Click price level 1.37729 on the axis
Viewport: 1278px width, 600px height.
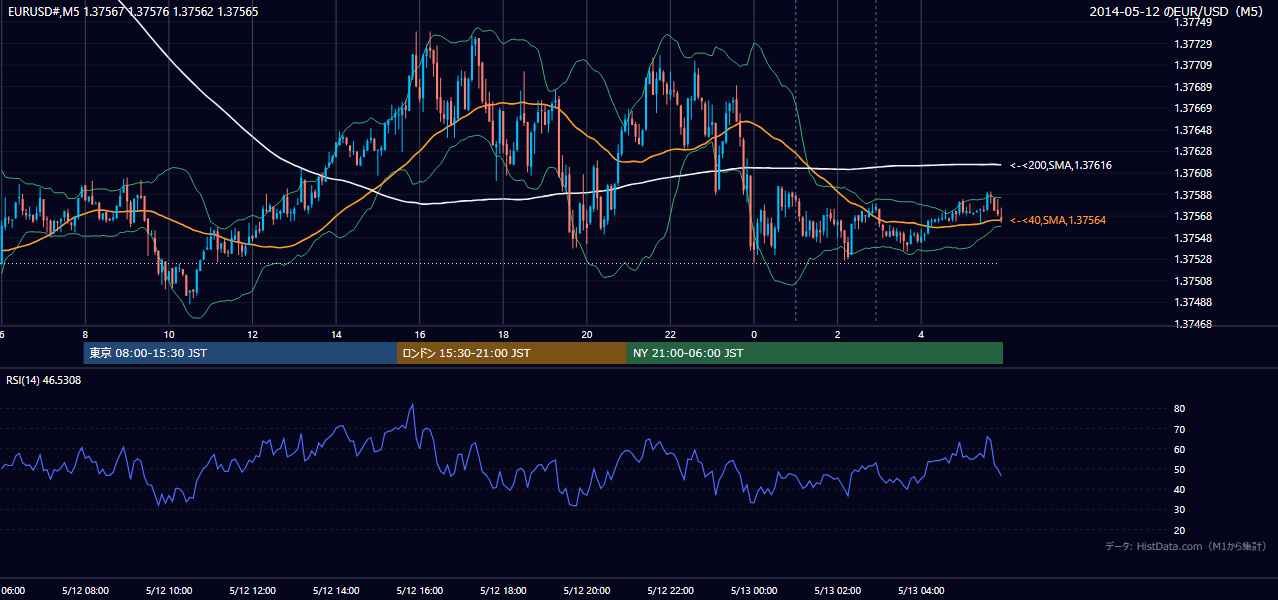point(1194,44)
